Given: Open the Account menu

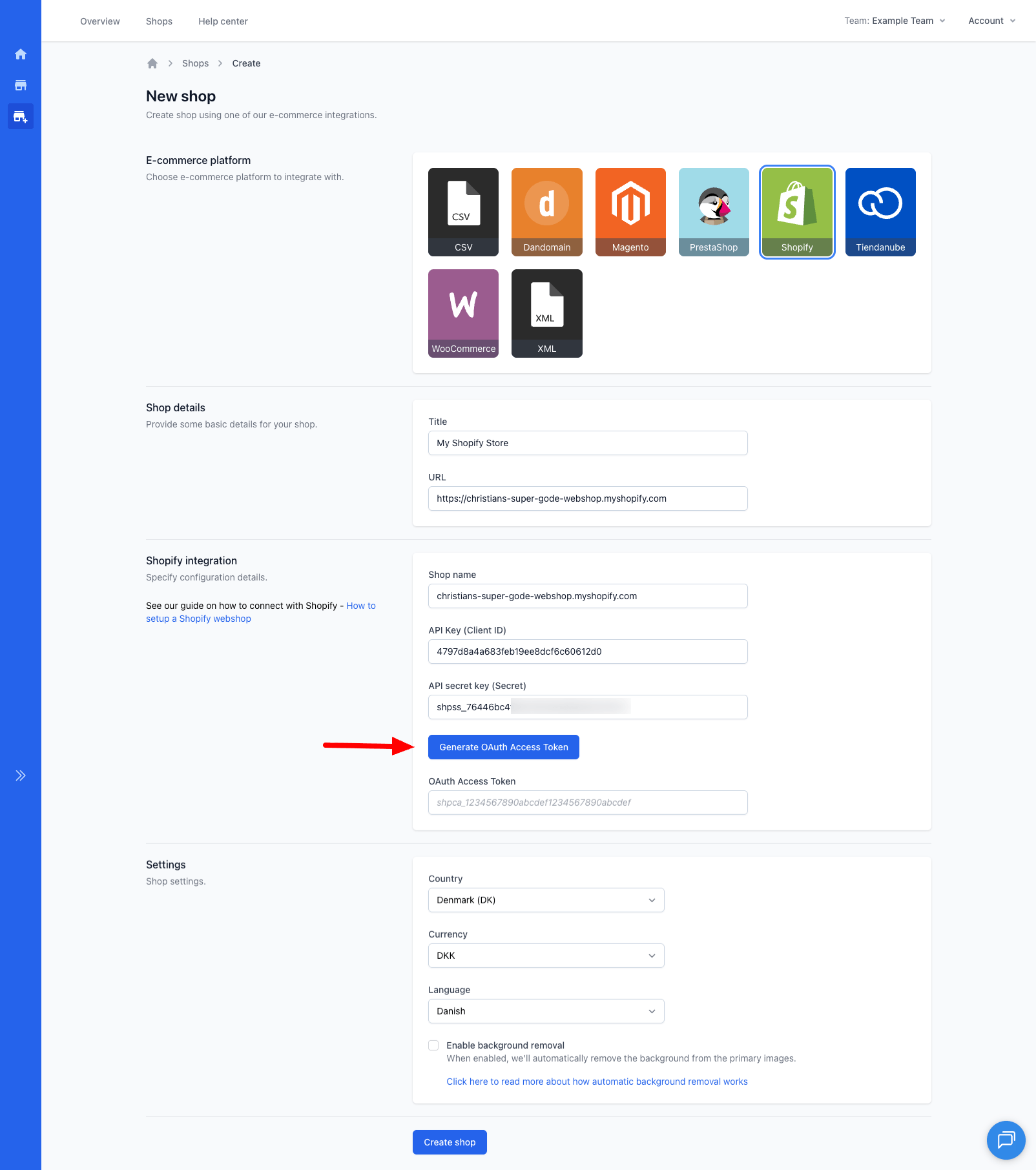Looking at the screenshot, I should pyautogui.click(x=991, y=21).
